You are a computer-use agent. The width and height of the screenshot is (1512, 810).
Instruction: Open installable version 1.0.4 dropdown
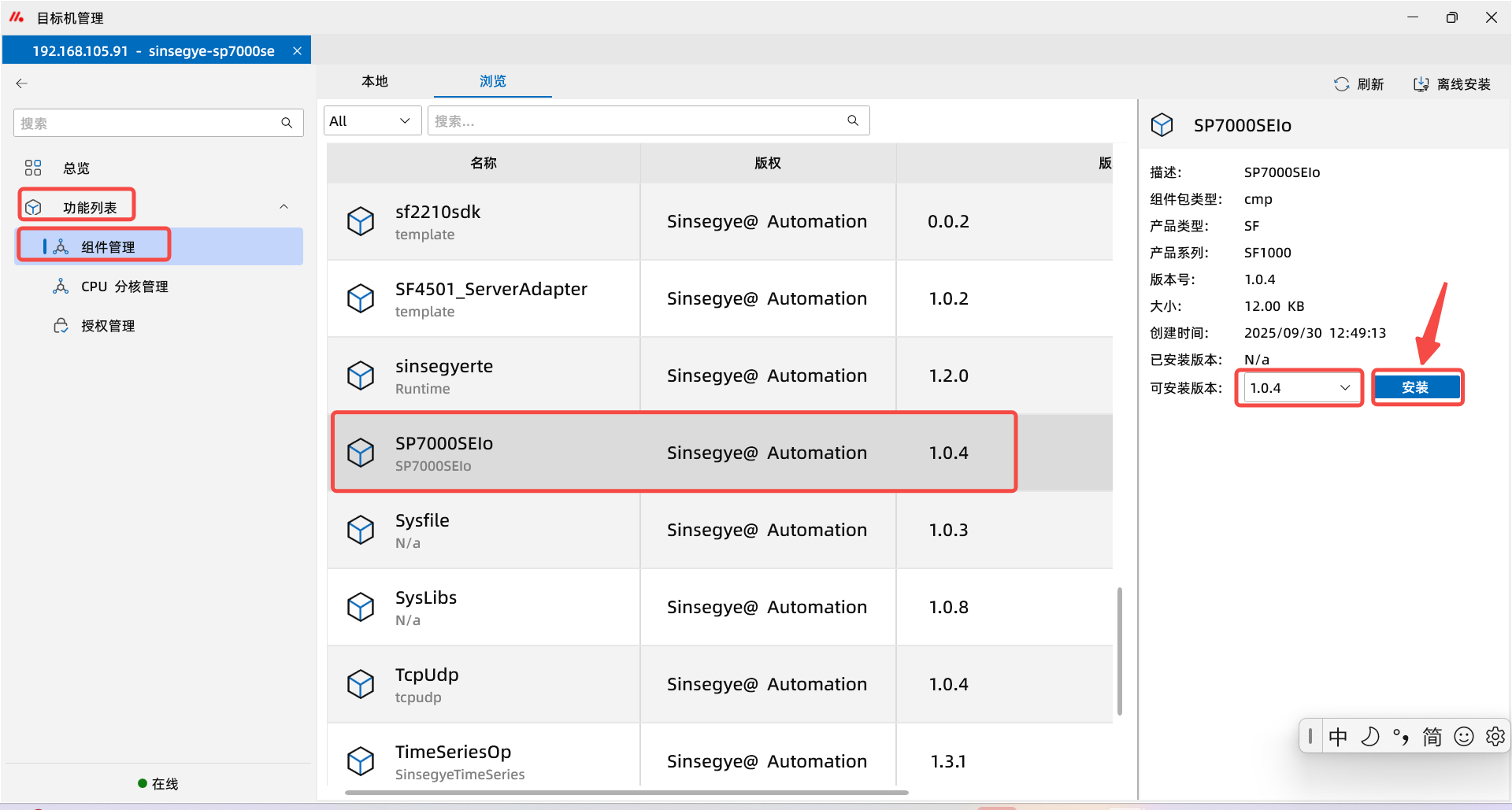[1299, 388]
